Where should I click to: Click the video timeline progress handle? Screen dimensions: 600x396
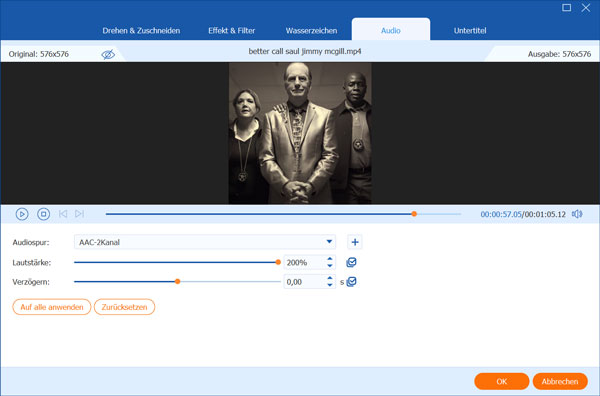(414, 214)
